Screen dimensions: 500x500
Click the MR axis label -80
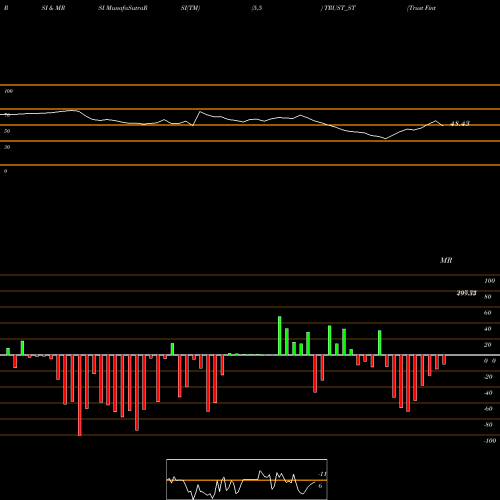(488, 425)
